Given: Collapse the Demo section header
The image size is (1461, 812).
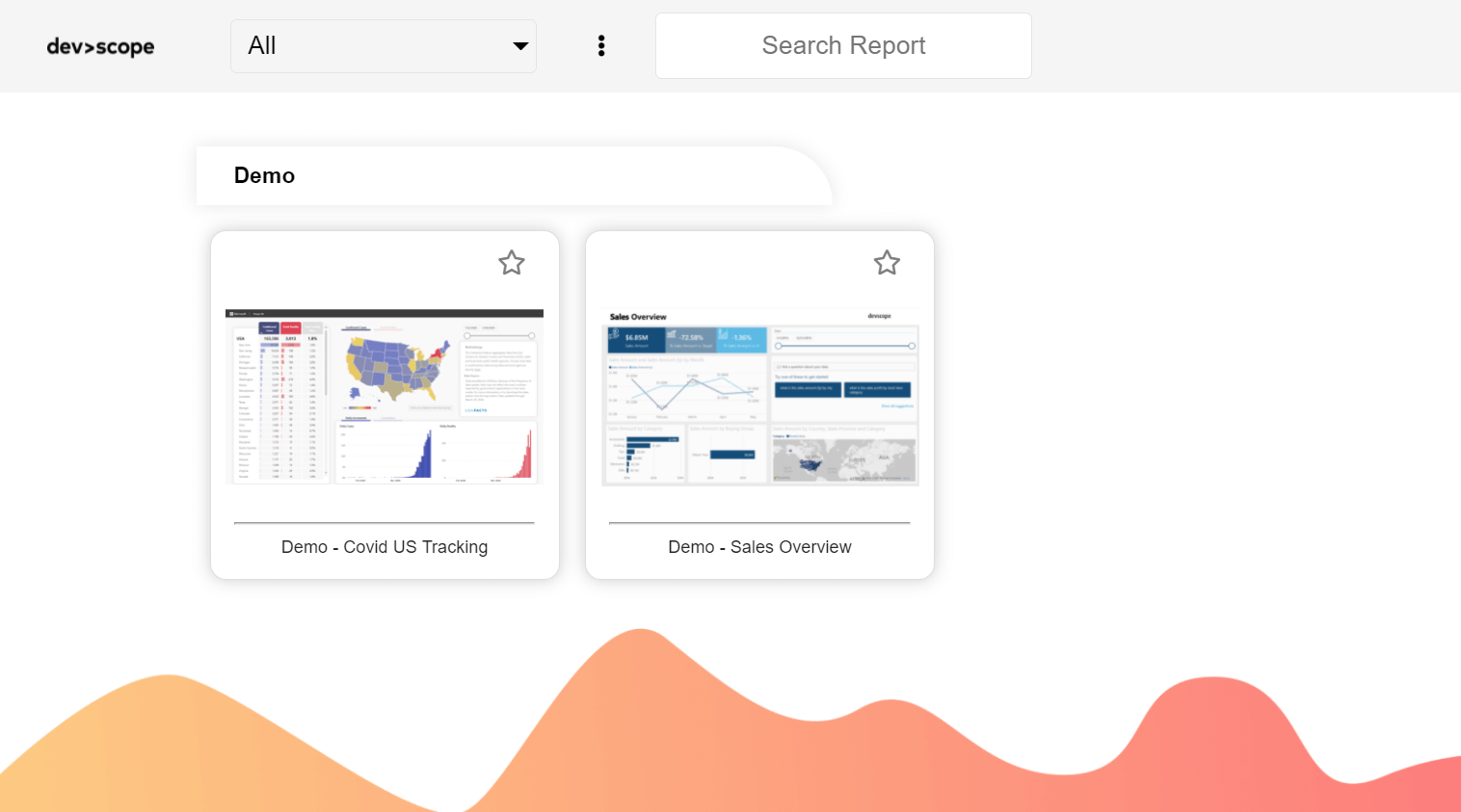Looking at the screenshot, I should (263, 175).
